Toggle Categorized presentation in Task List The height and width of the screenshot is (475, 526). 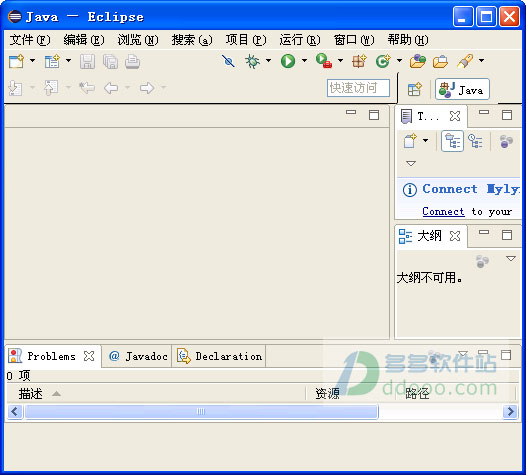[453, 141]
